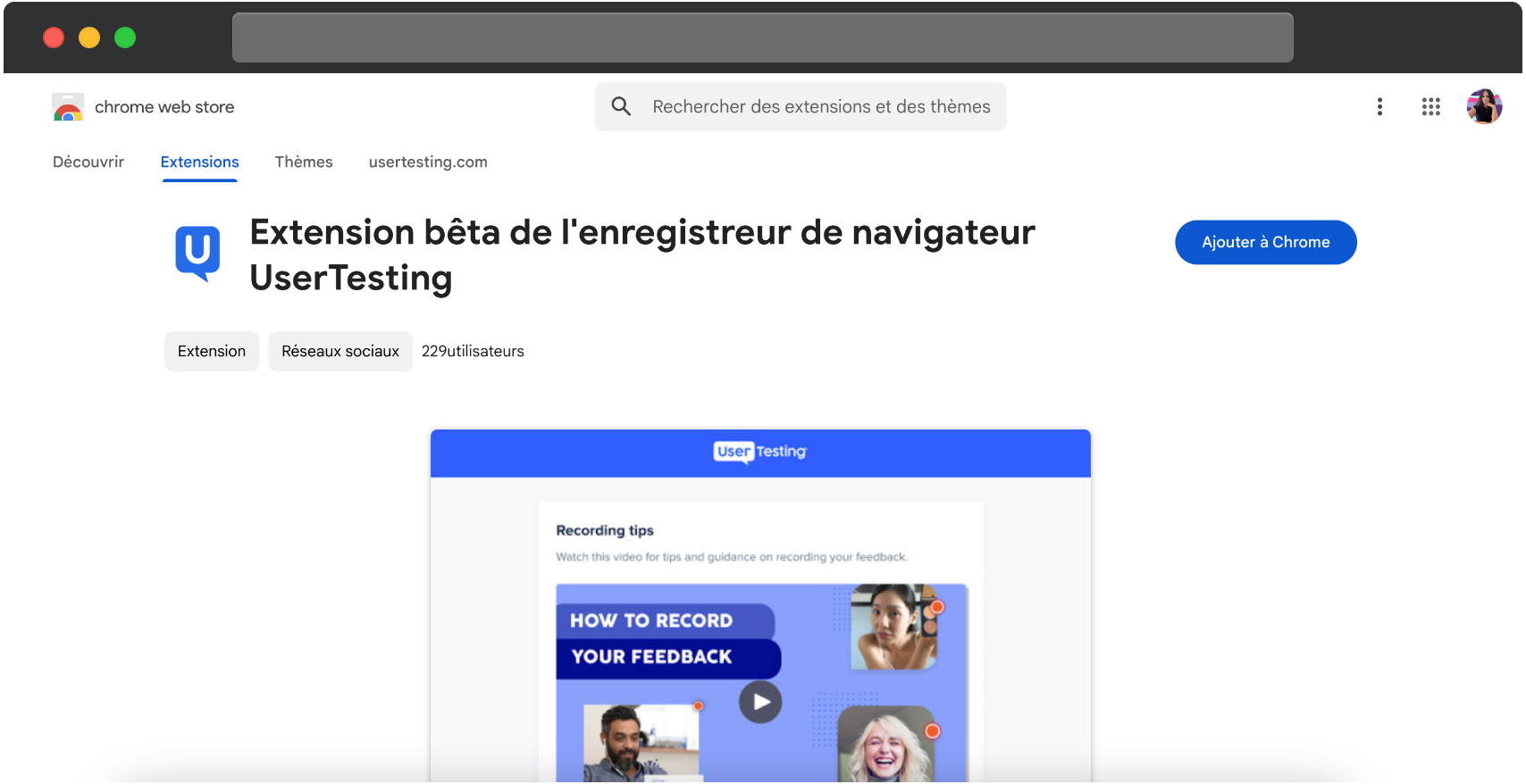The width and height of the screenshot is (1526, 784).
Task: Click the UserTesting extension logo icon
Action: pos(197,254)
